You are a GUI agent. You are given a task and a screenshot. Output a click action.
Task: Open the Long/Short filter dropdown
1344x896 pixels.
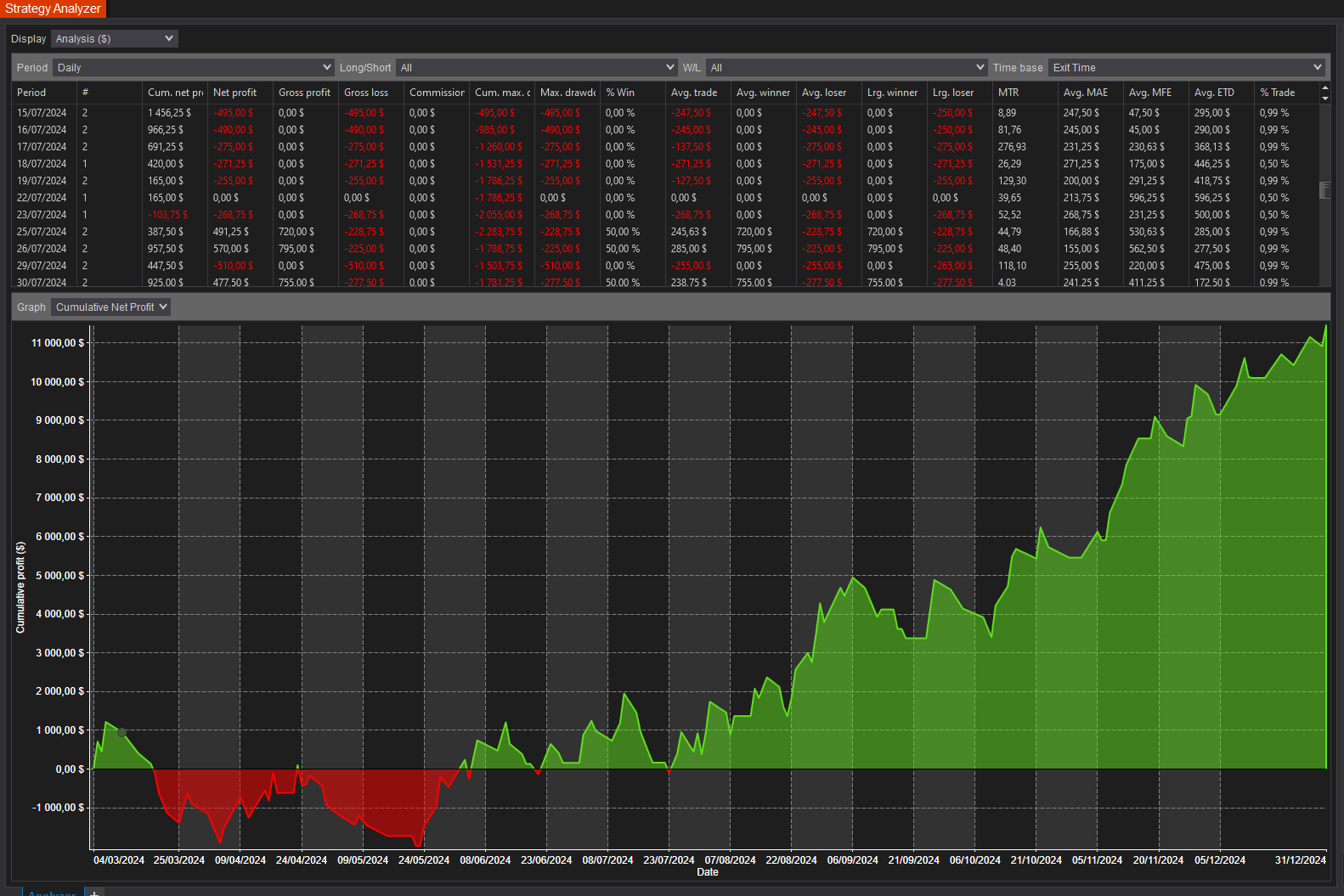[536, 68]
